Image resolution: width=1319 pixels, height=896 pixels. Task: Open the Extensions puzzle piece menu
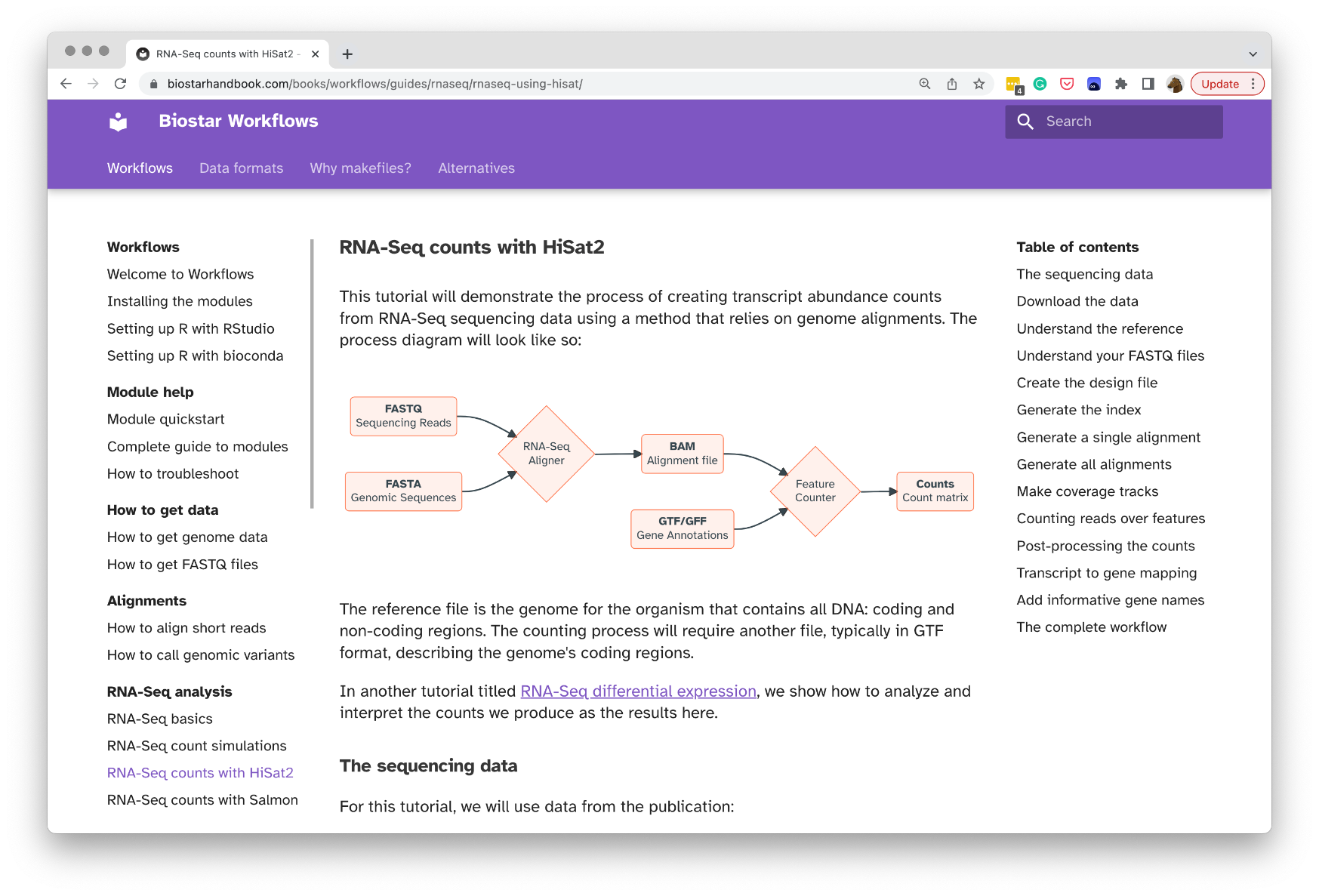click(1121, 84)
